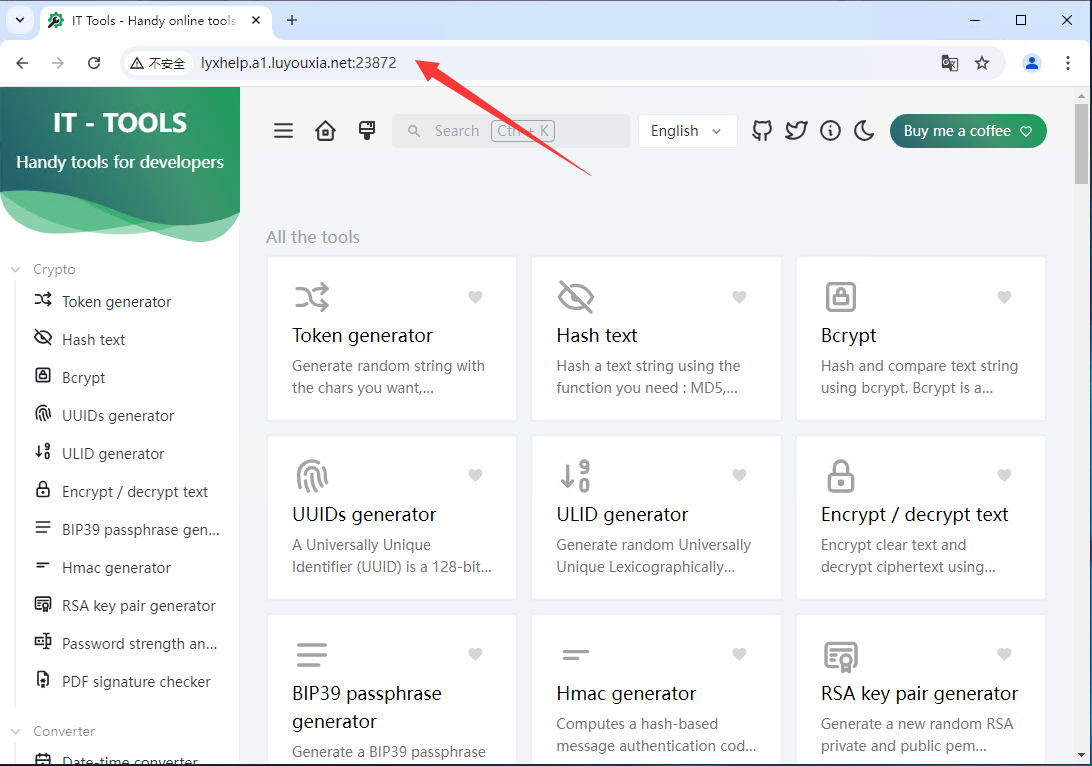1092x766 pixels.
Task: Open the English language dropdown
Action: [687, 131]
